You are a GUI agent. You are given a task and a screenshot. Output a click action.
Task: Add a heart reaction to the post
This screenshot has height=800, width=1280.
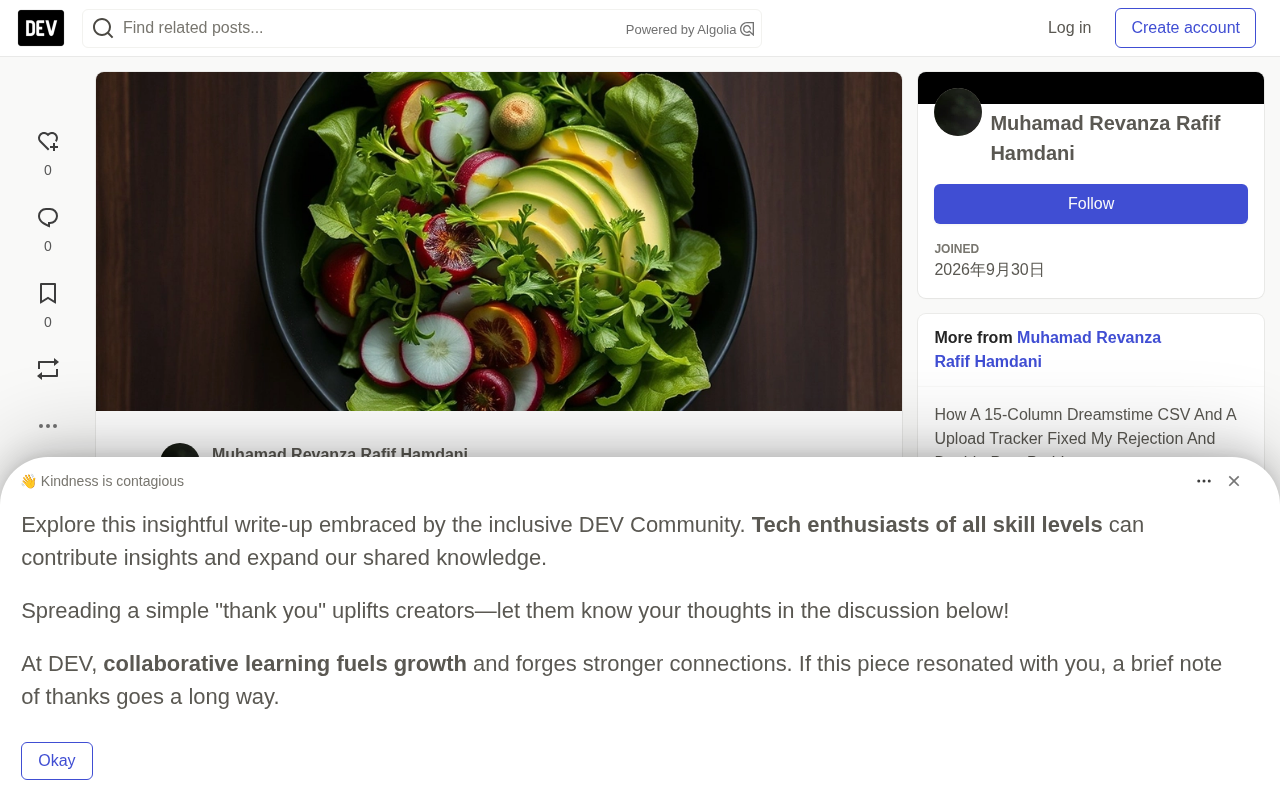(48, 142)
